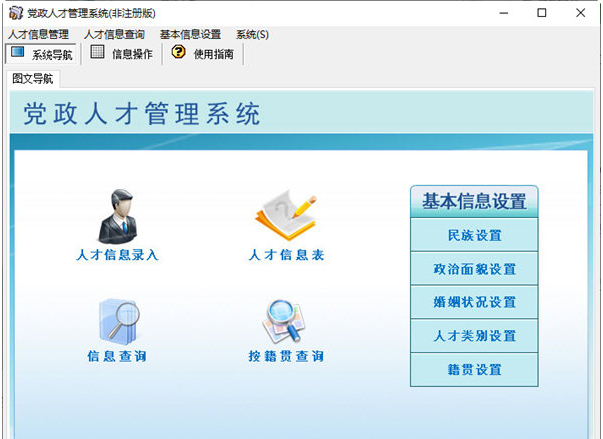Open the 基本信息设置 menu
The image size is (603, 439).
coord(190,35)
